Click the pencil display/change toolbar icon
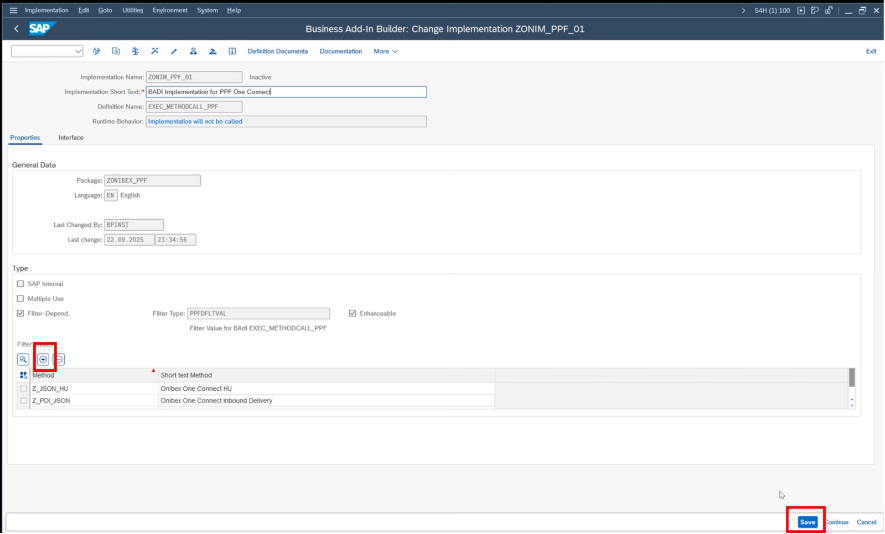Screen dimensions: 885x534 point(173,51)
